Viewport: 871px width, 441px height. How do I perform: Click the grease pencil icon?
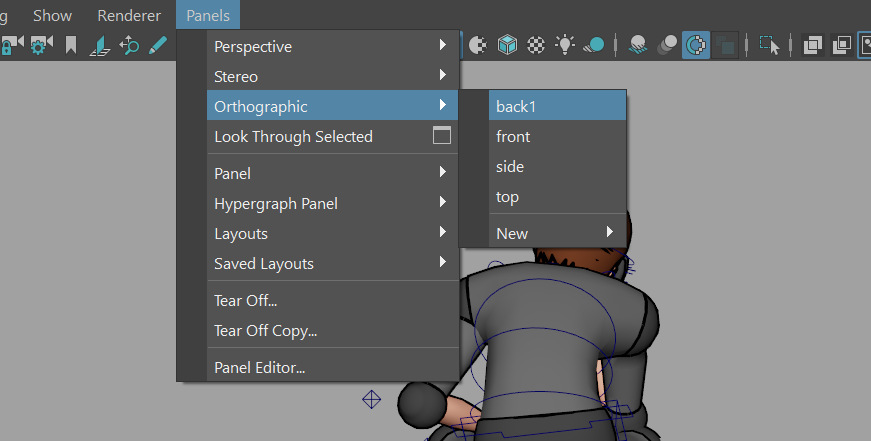(158, 45)
